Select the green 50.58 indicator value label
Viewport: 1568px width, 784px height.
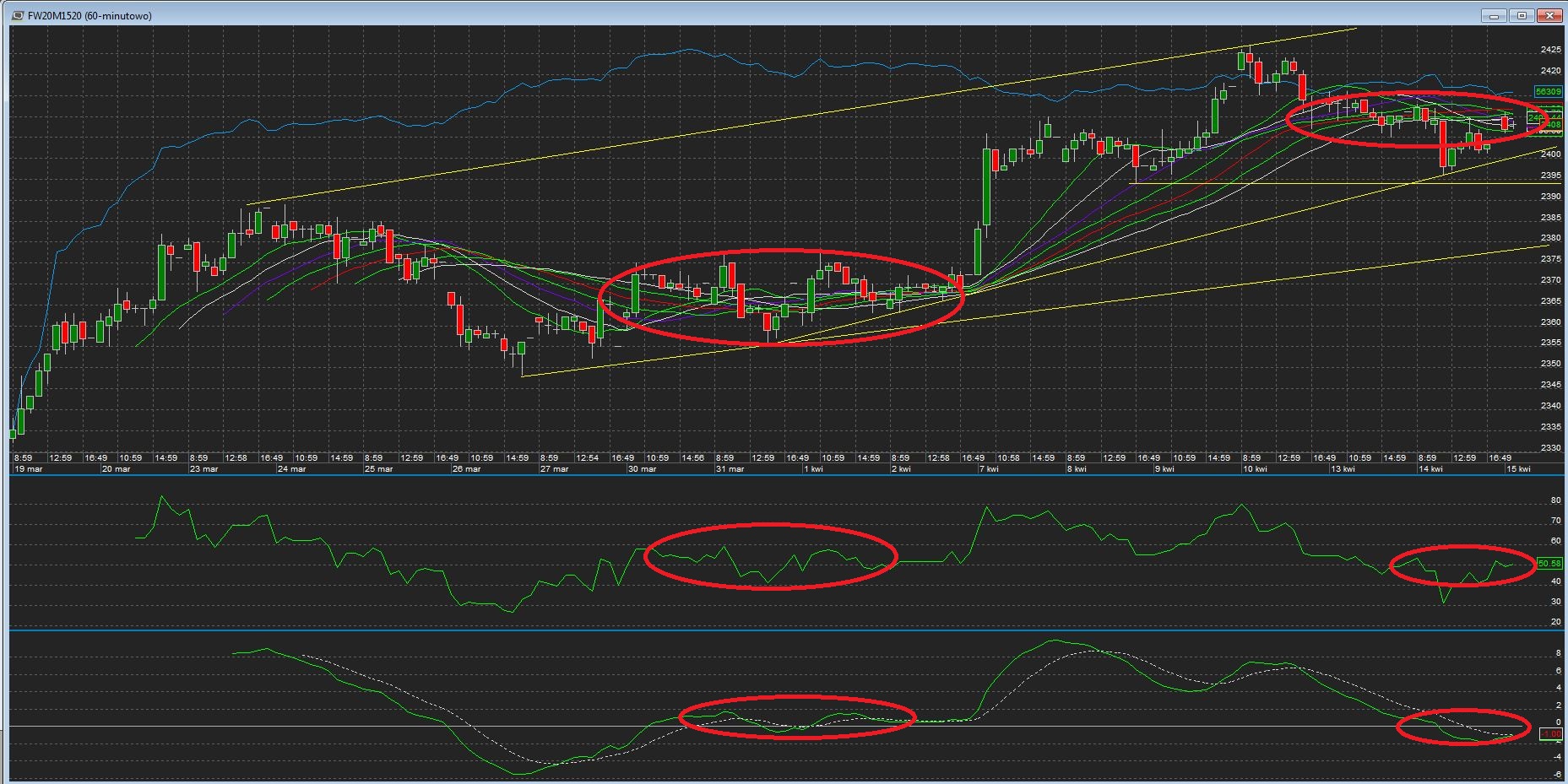(x=1550, y=563)
